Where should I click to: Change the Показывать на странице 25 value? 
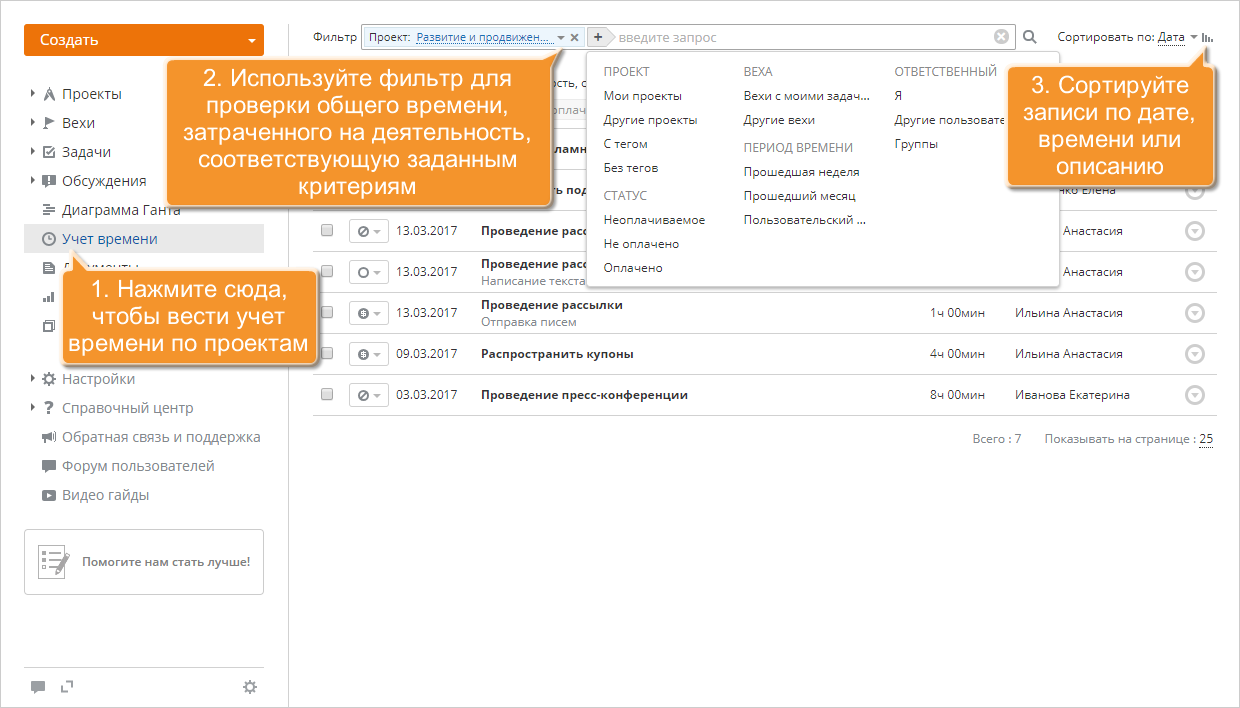coord(1206,439)
